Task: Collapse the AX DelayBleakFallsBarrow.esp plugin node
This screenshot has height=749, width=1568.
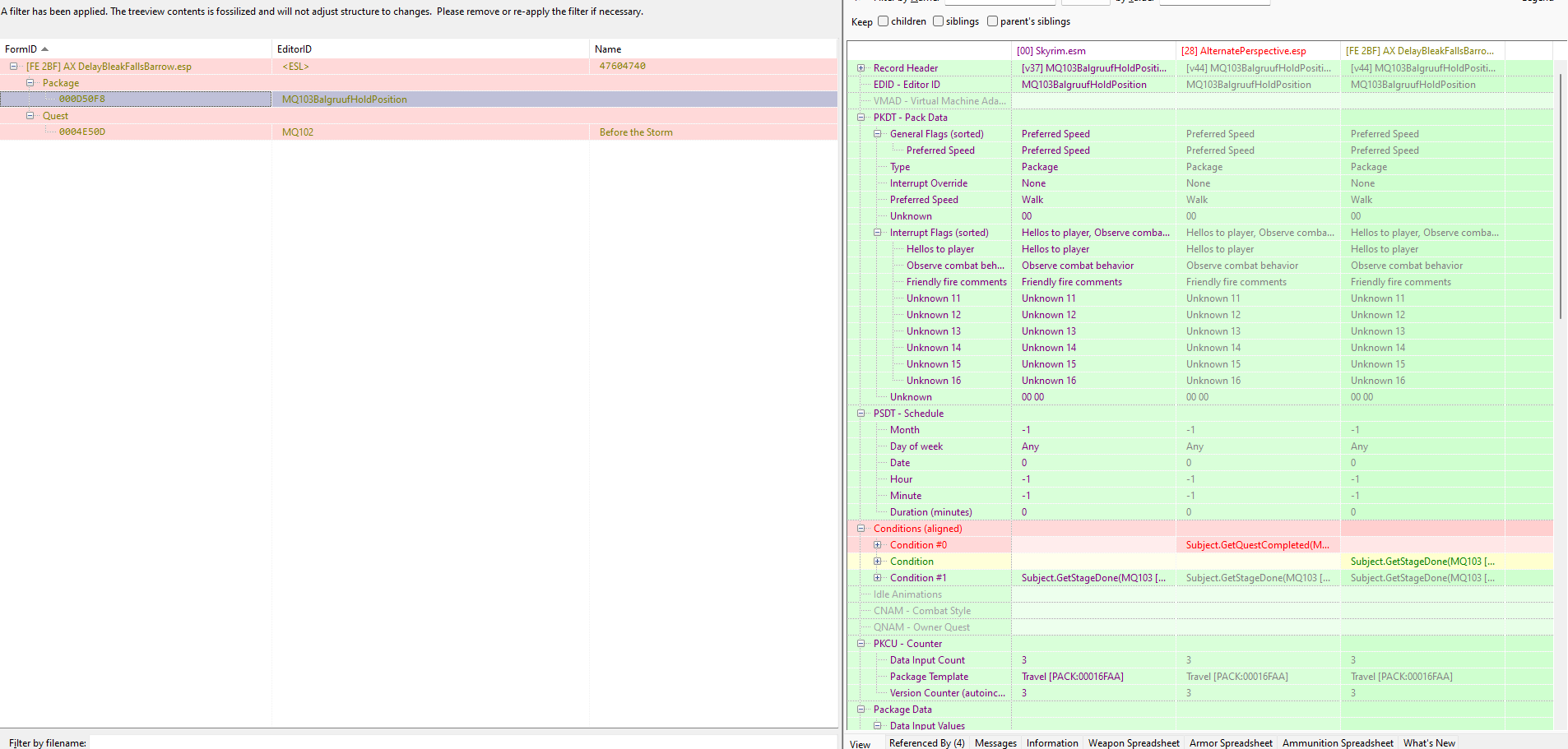Action: point(13,67)
